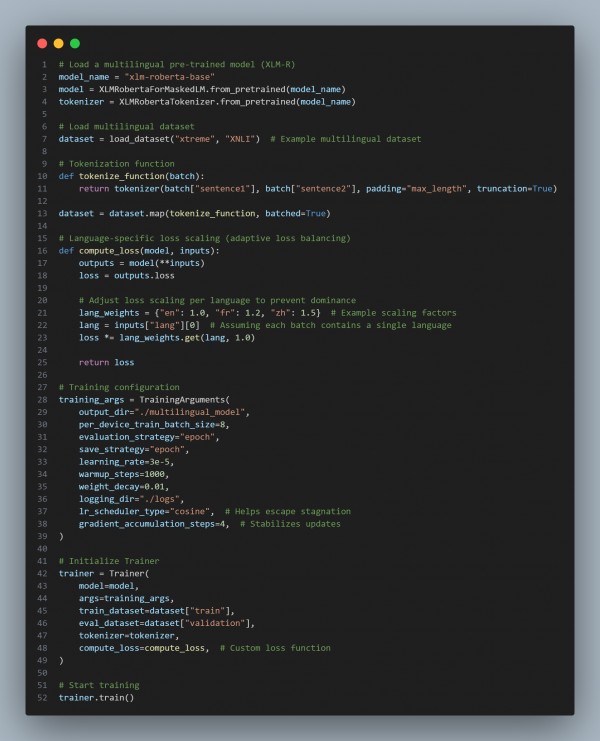Click the red close window dot
This screenshot has width=600, height=741.
click(x=42, y=43)
